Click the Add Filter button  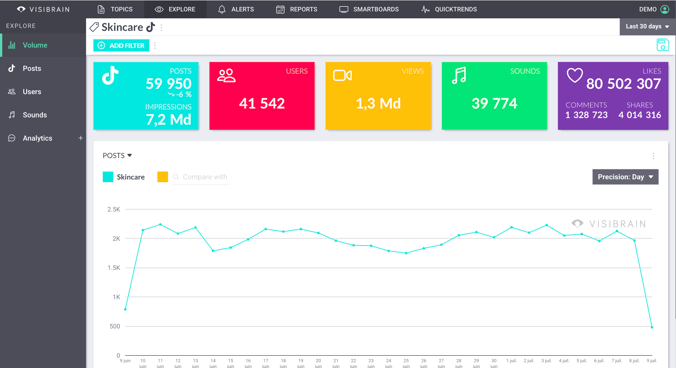(121, 45)
